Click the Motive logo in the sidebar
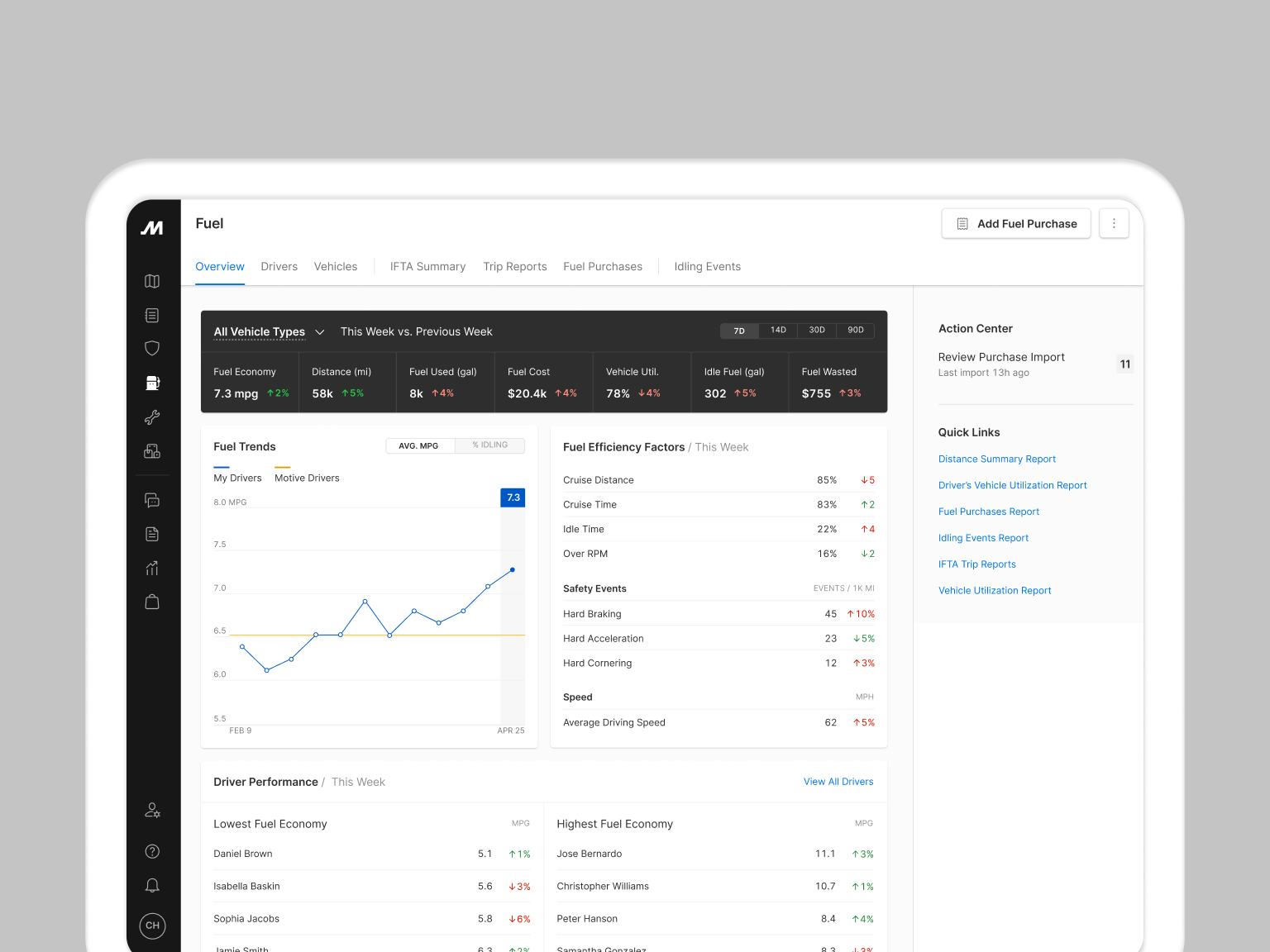 pos(152,228)
